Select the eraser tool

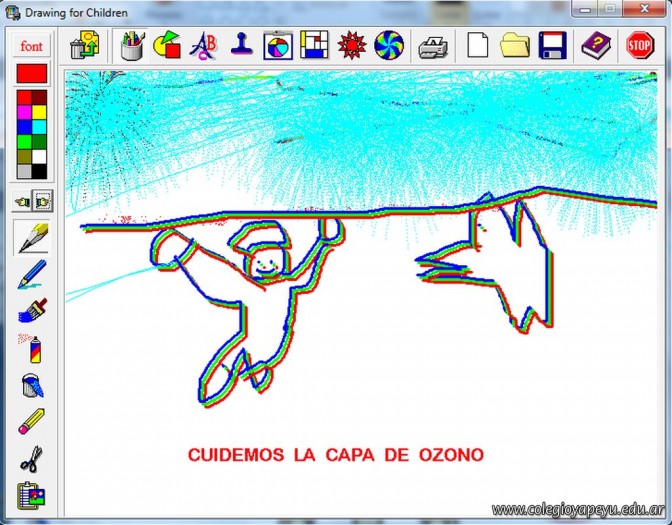(31, 422)
